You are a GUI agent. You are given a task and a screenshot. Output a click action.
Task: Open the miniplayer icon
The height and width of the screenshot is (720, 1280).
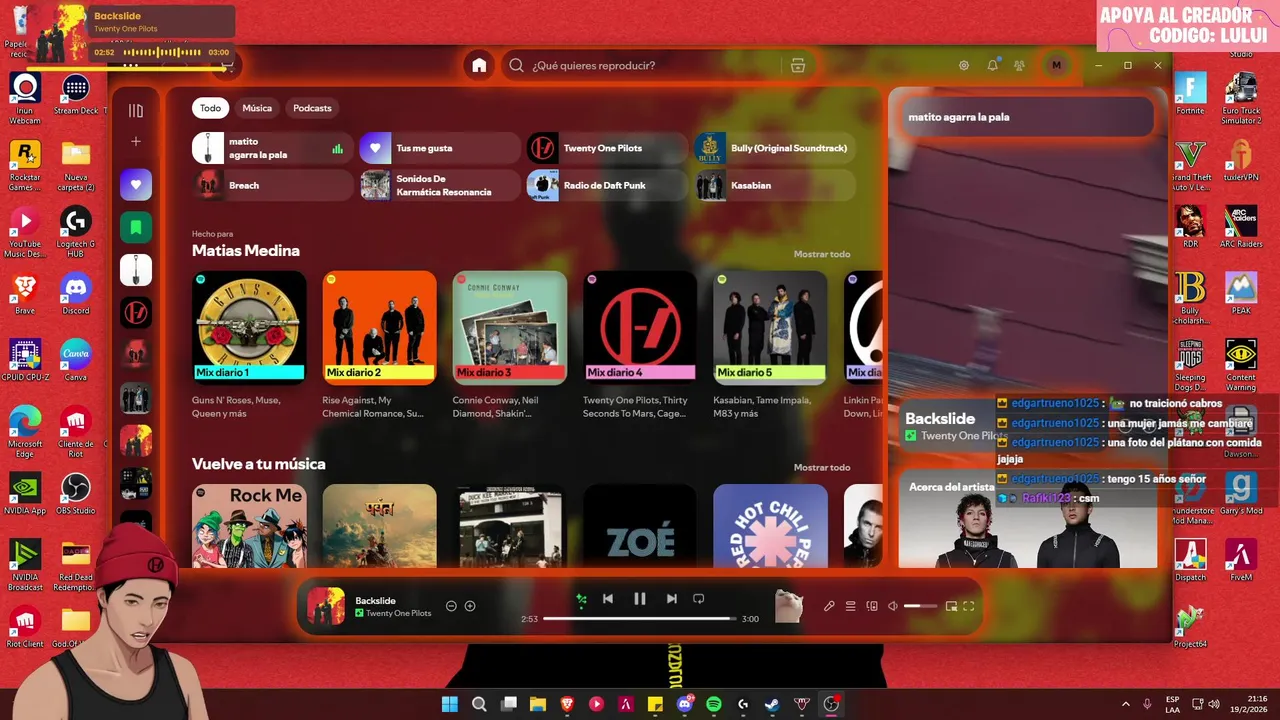(951, 606)
